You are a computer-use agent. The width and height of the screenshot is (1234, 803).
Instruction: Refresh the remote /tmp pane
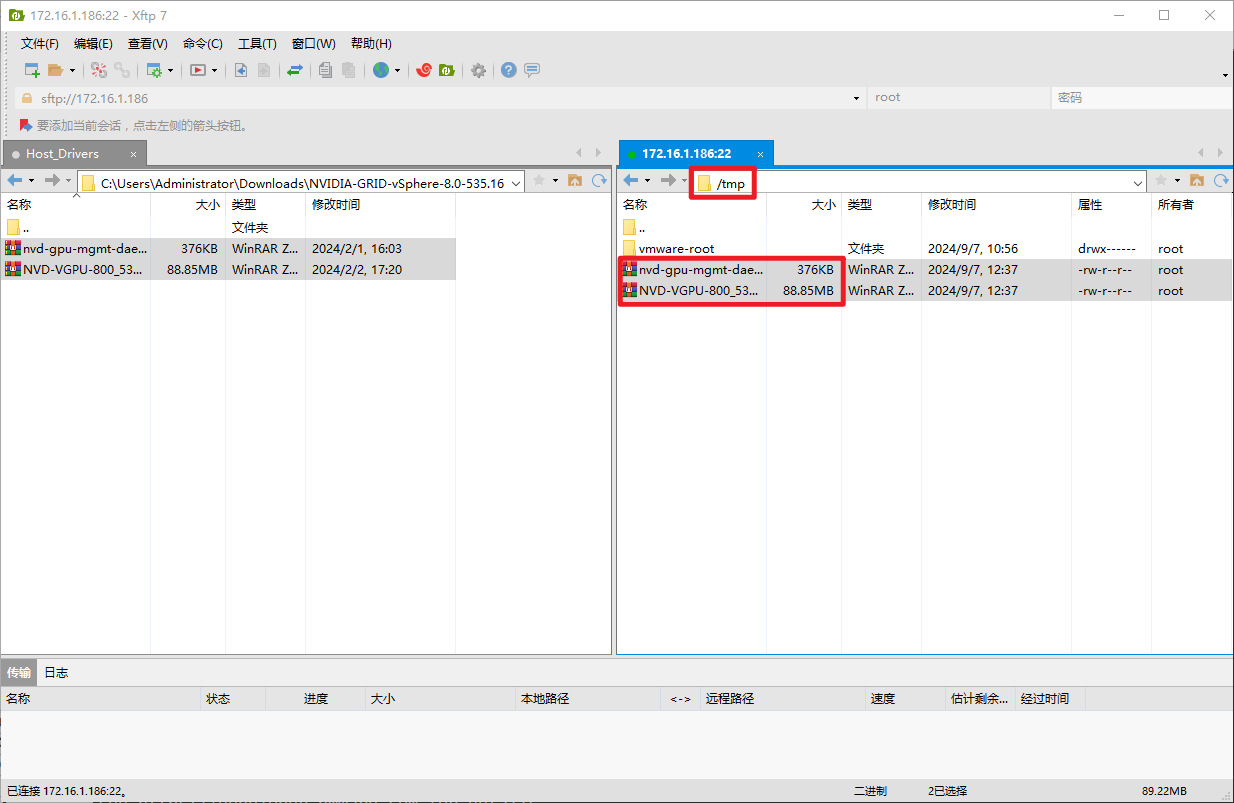click(x=1220, y=181)
